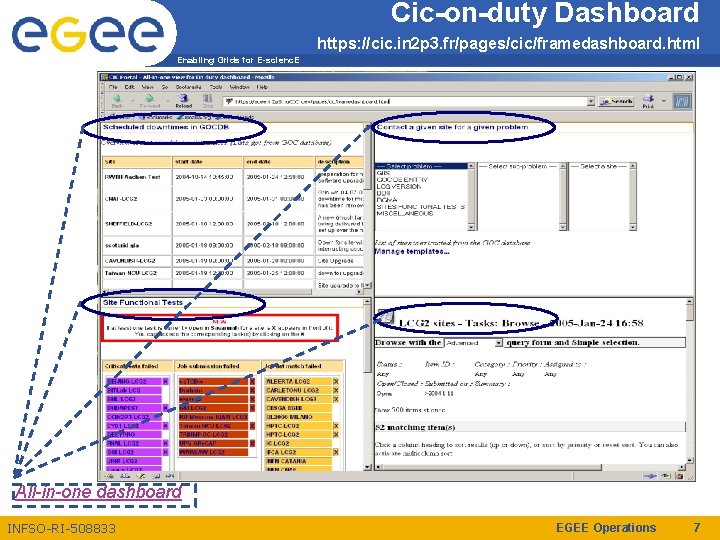
Task: Click the Reload toolbar button
Action: (183, 101)
